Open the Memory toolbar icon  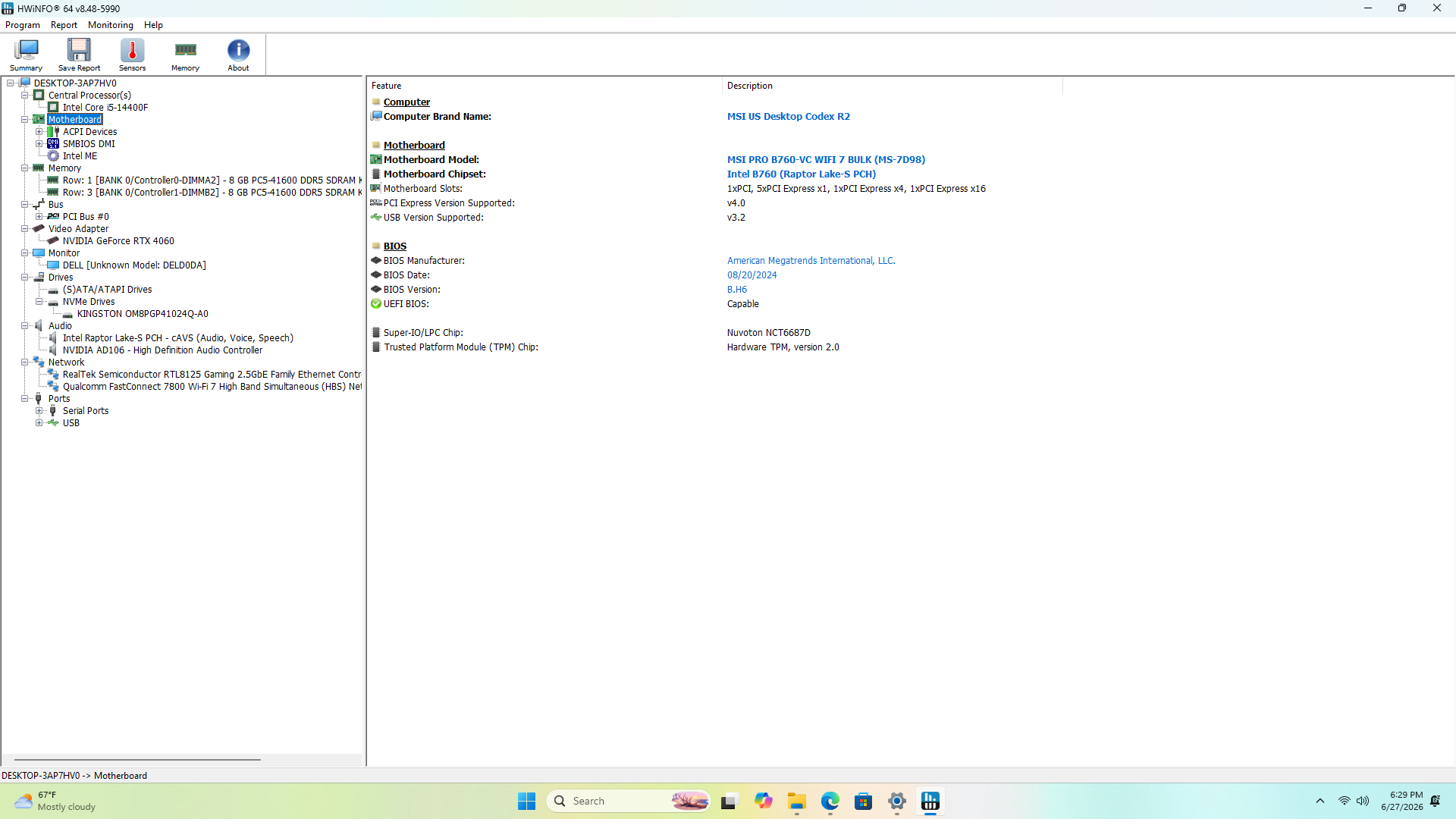coord(185,55)
